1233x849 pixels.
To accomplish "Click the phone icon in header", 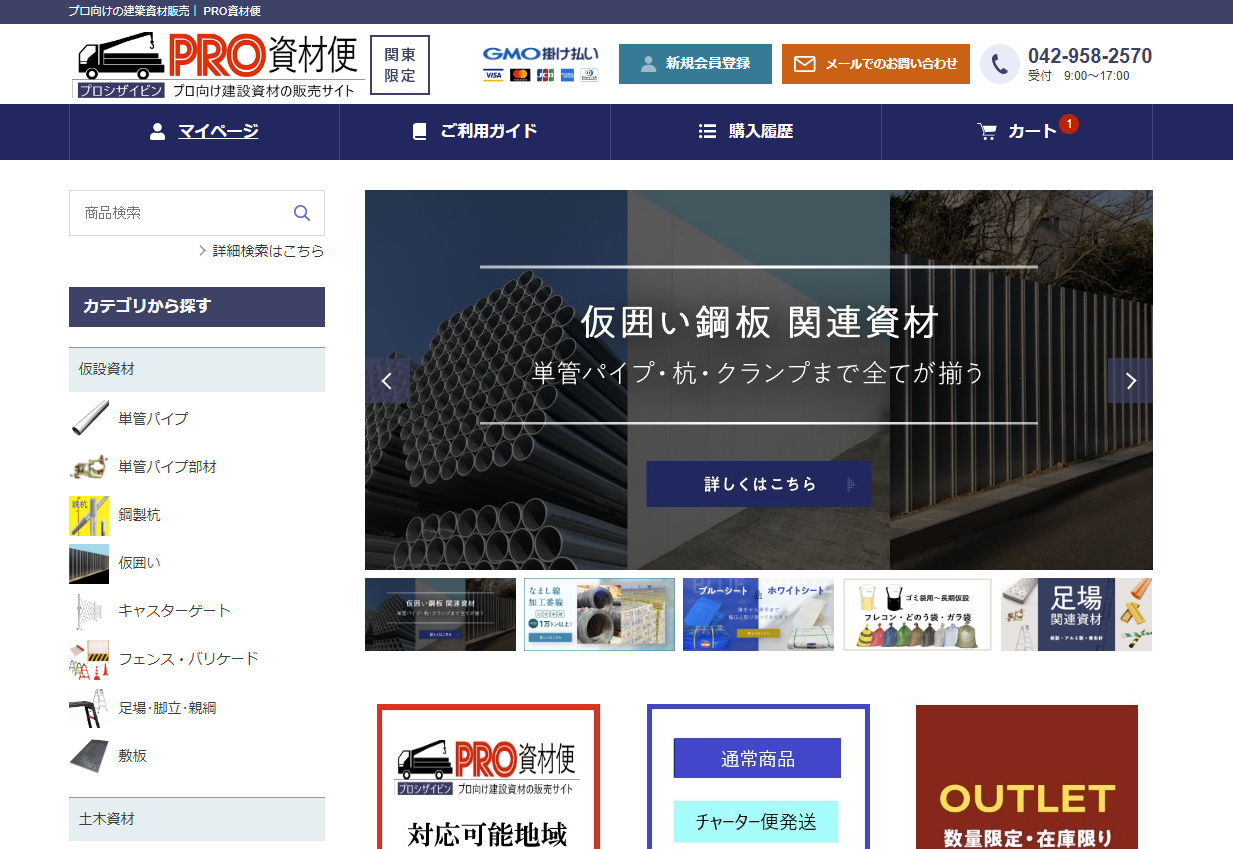I will point(999,64).
